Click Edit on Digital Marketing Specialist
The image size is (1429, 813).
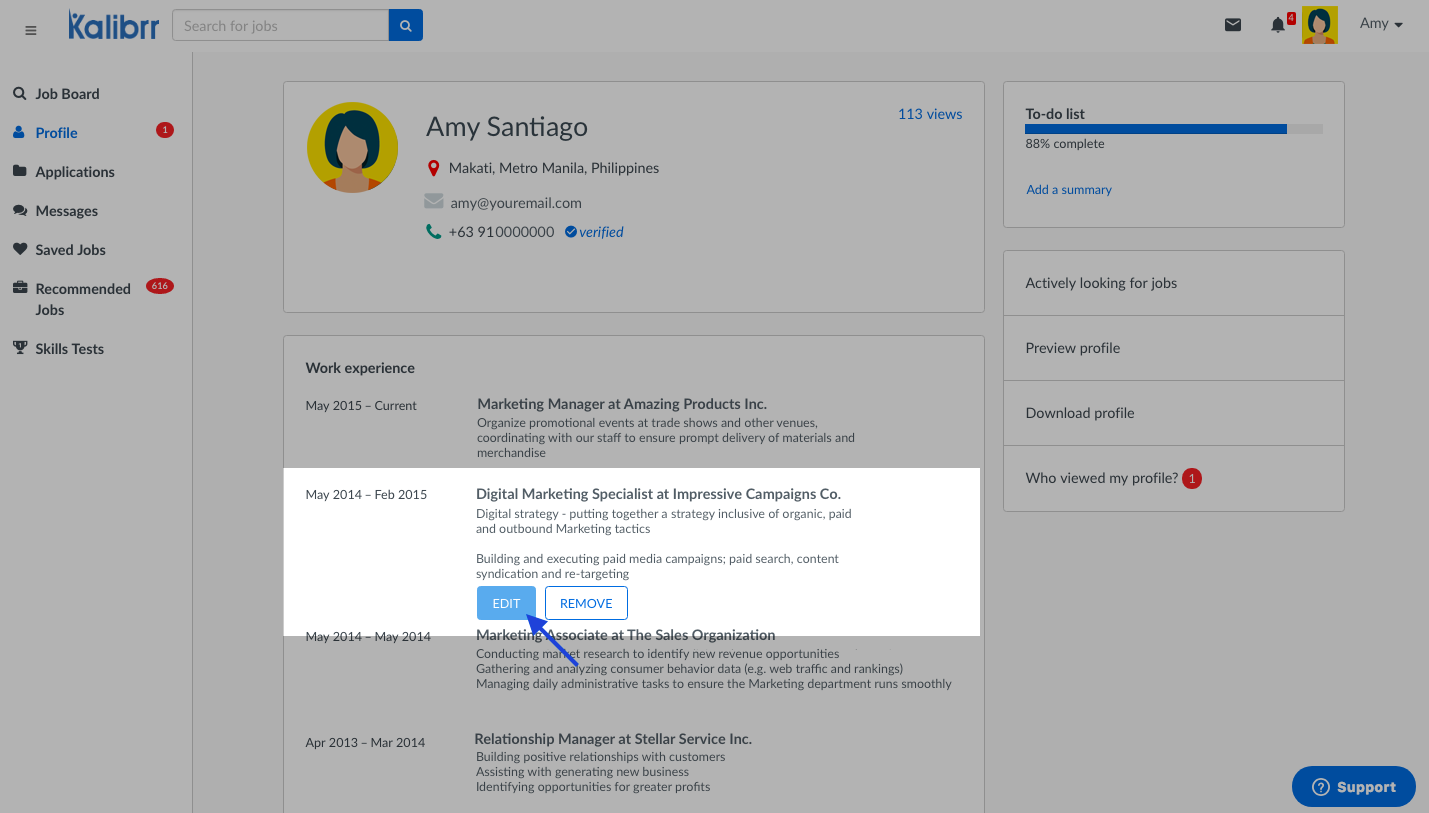coord(506,603)
